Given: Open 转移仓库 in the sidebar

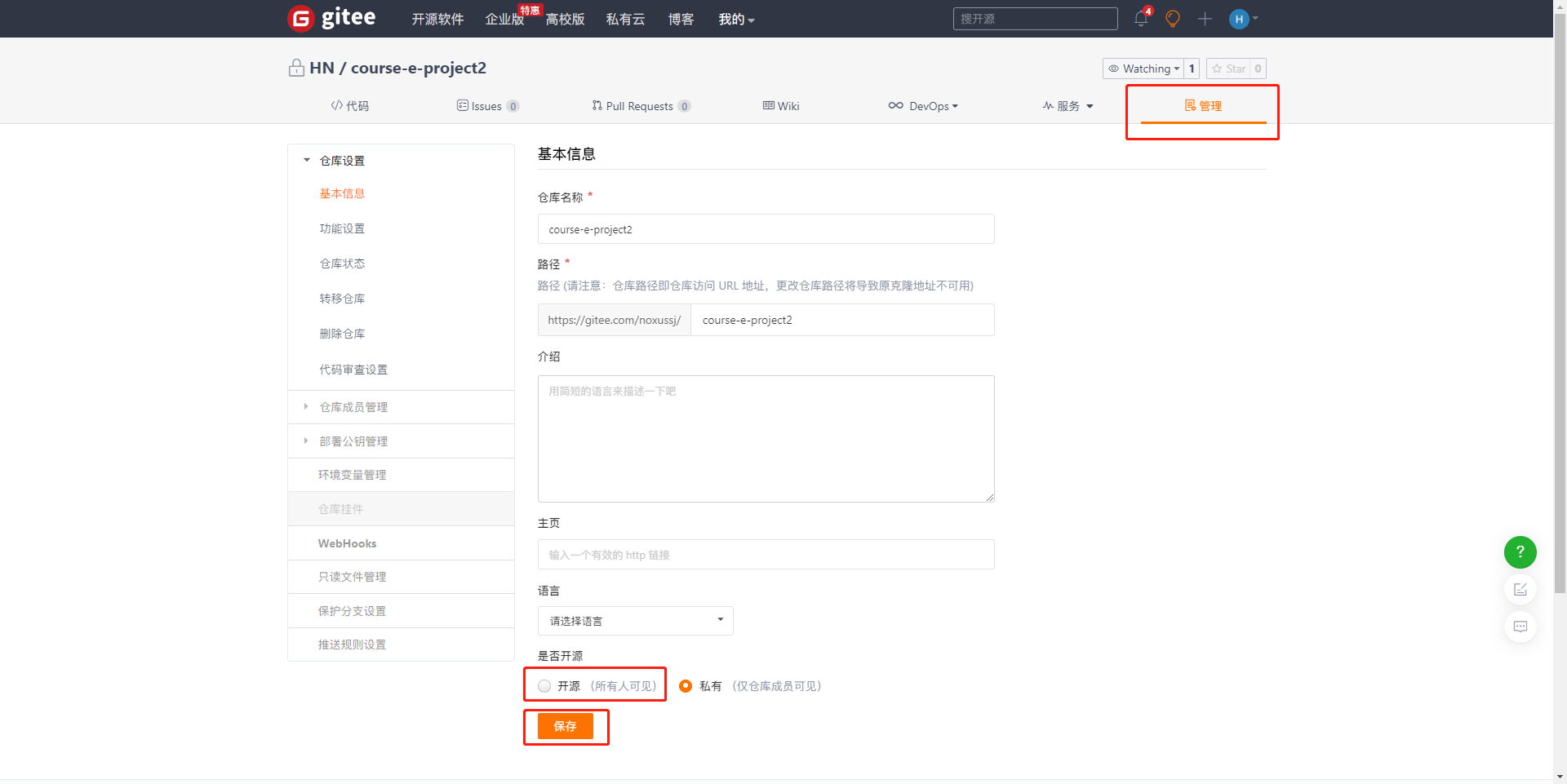Looking at the screenshot, I should [x=342, y=299].
